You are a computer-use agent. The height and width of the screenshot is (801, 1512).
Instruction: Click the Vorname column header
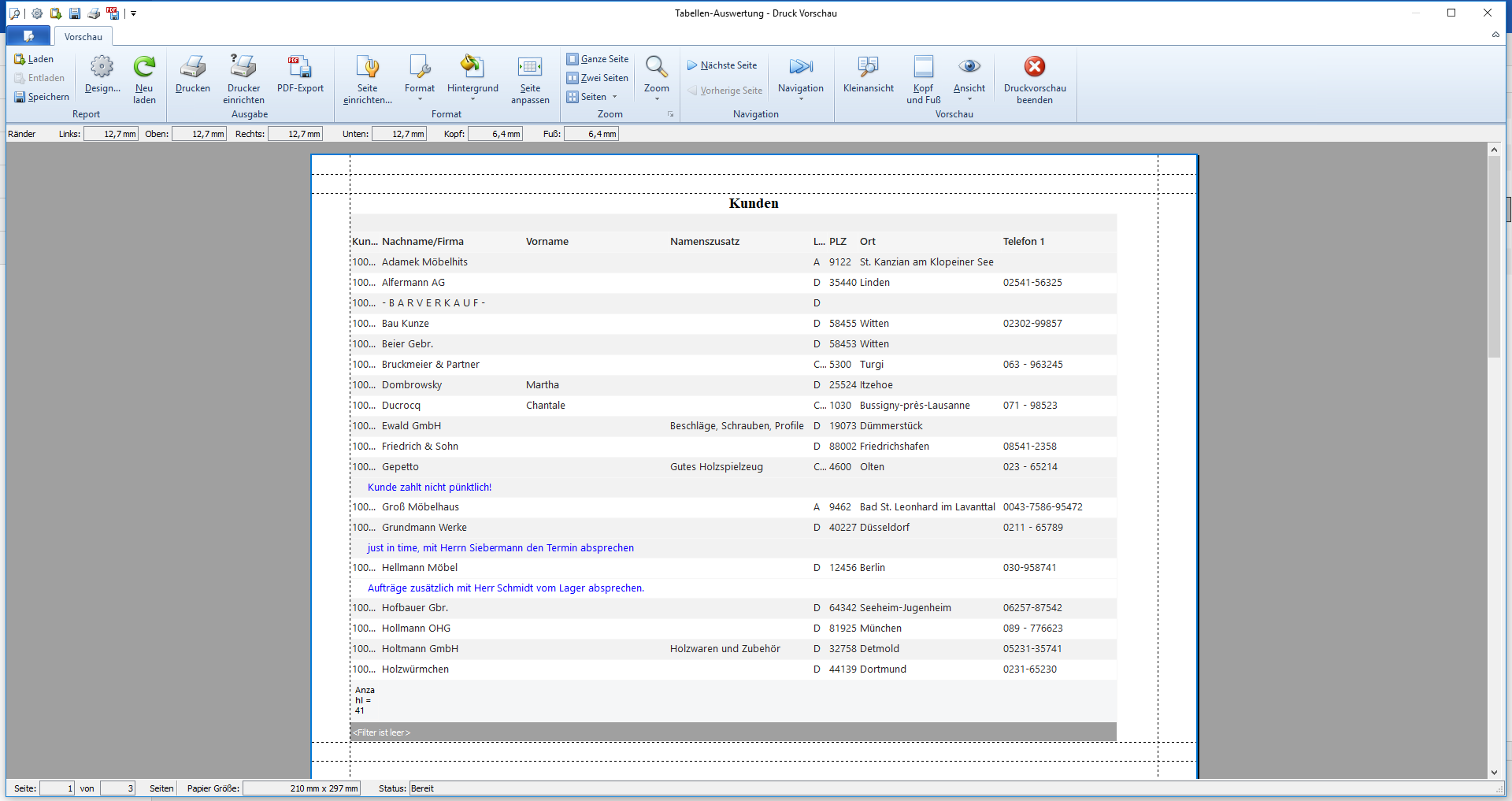[547, 242]
